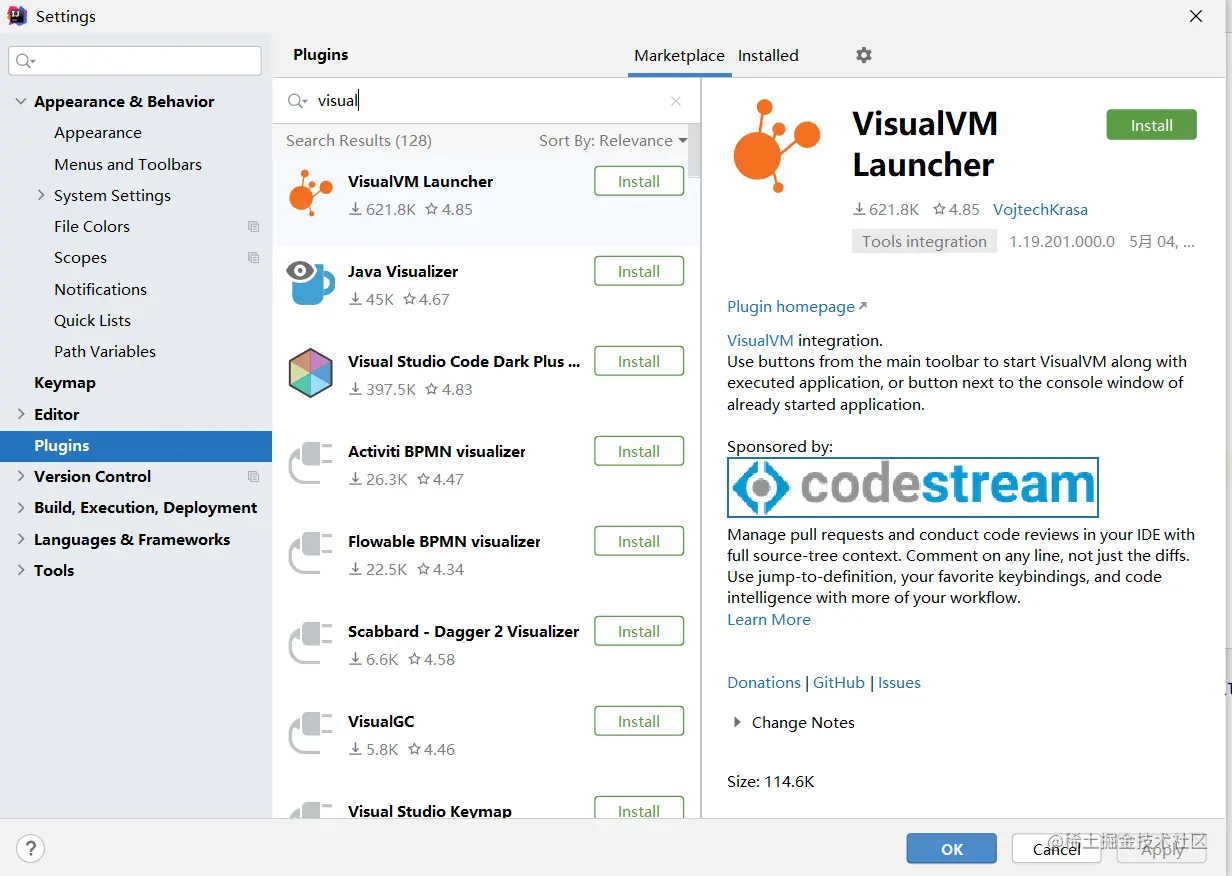Click the Tools integration tag
Image resolution: width=1232 pixels, height=876 pixels.
click(x=924, y=241)
